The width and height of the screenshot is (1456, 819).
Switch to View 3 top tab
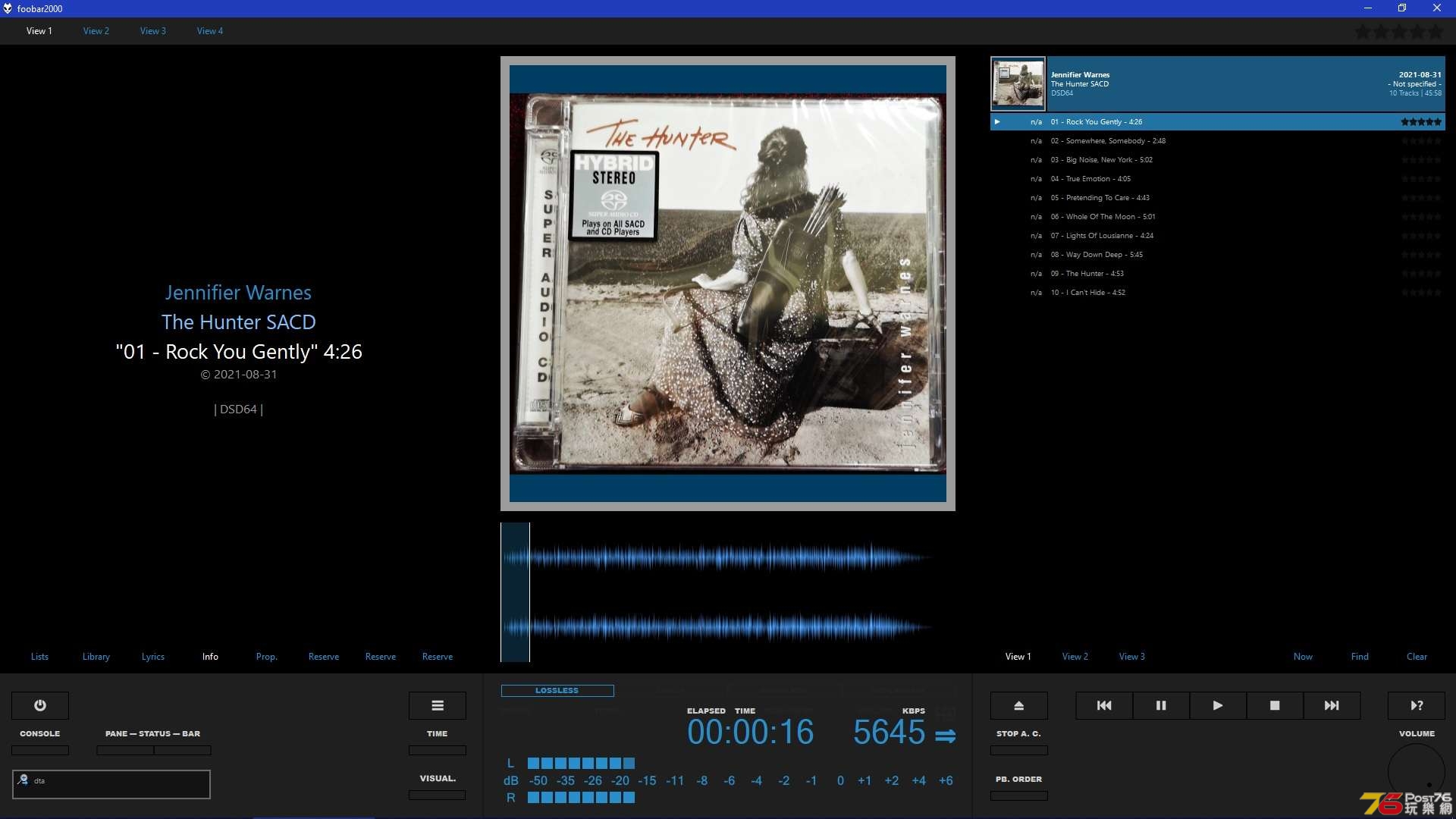pos(153,31)
